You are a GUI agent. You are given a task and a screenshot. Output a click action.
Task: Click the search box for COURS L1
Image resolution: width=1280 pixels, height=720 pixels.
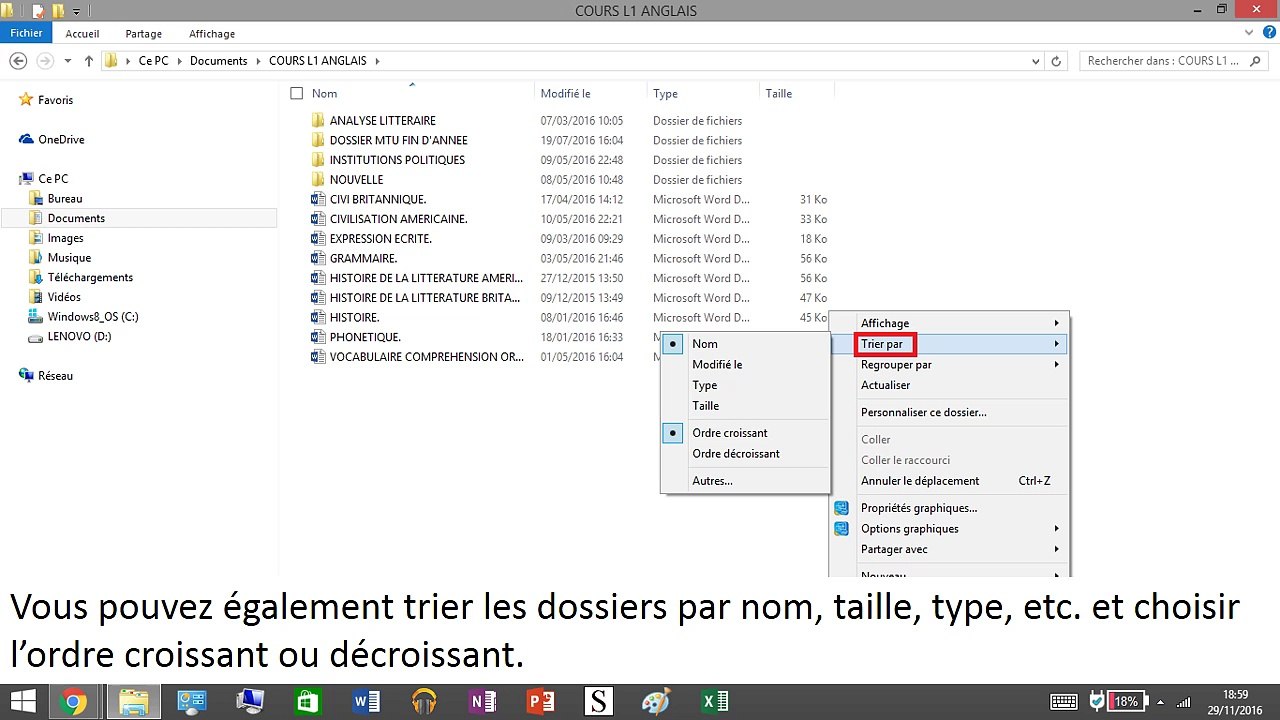[1174, 61]
